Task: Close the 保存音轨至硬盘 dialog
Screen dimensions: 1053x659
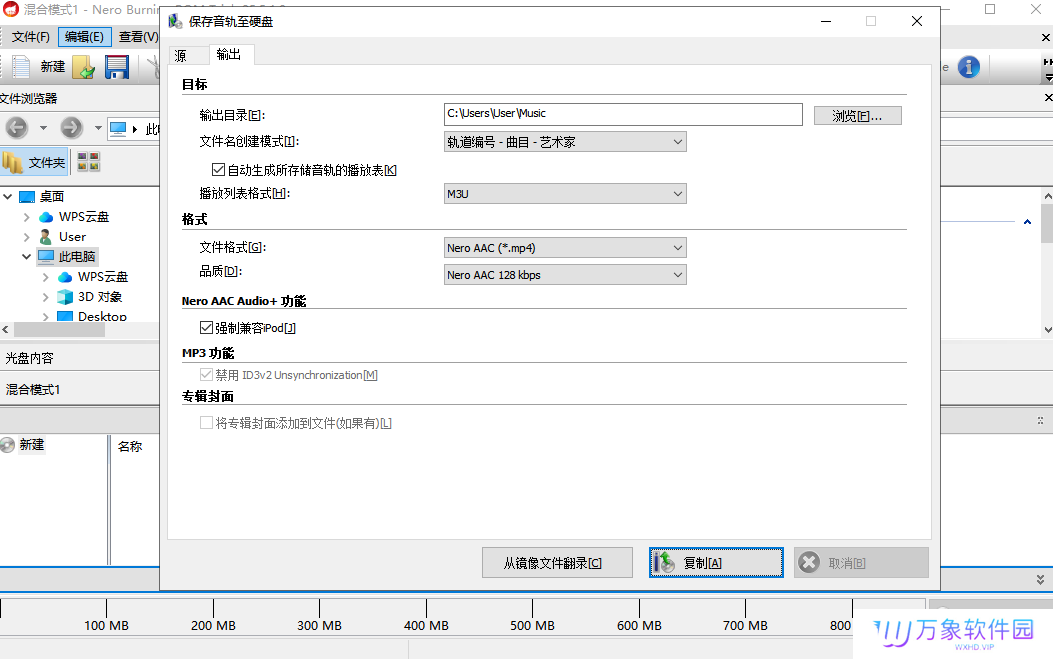Action: [917, 21]
